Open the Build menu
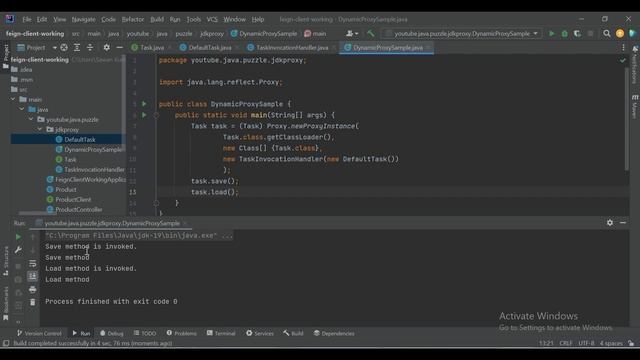Screen dimensions: 640x360 coord(157,19)
